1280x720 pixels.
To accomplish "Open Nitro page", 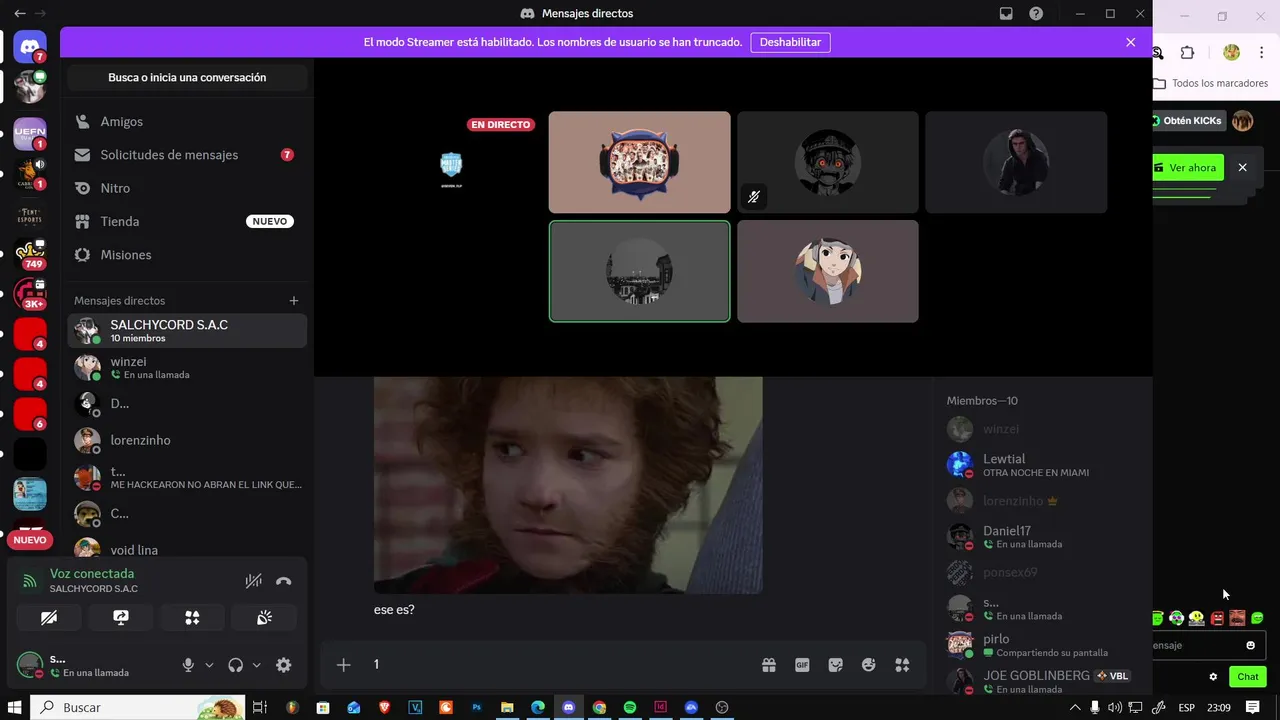I will 187,188.
